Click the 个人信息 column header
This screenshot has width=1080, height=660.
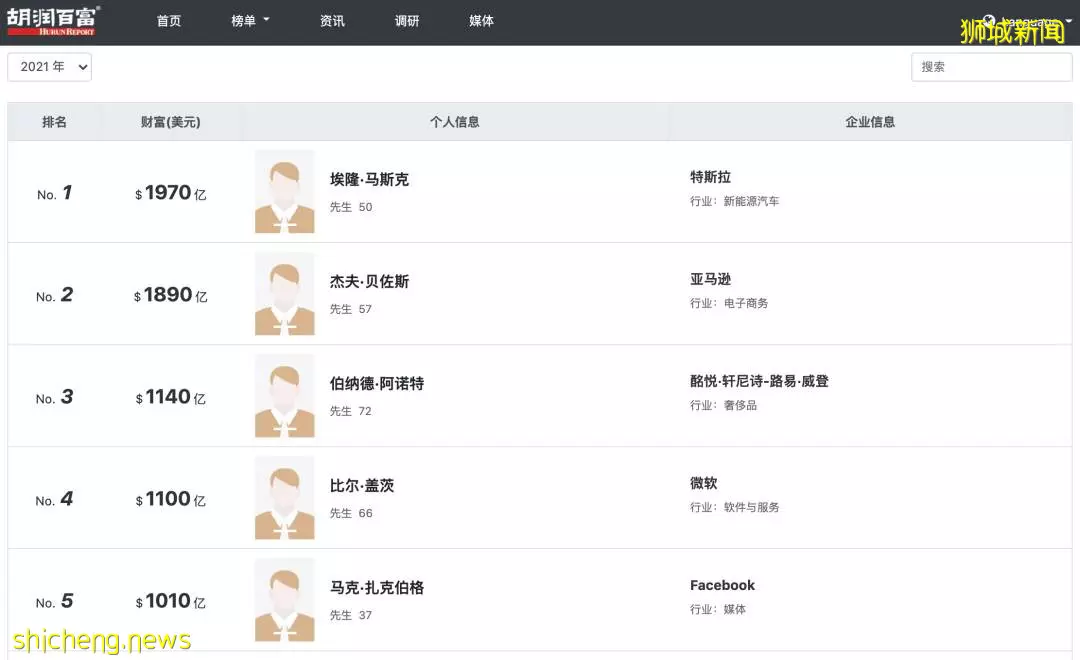coord(455,122)
